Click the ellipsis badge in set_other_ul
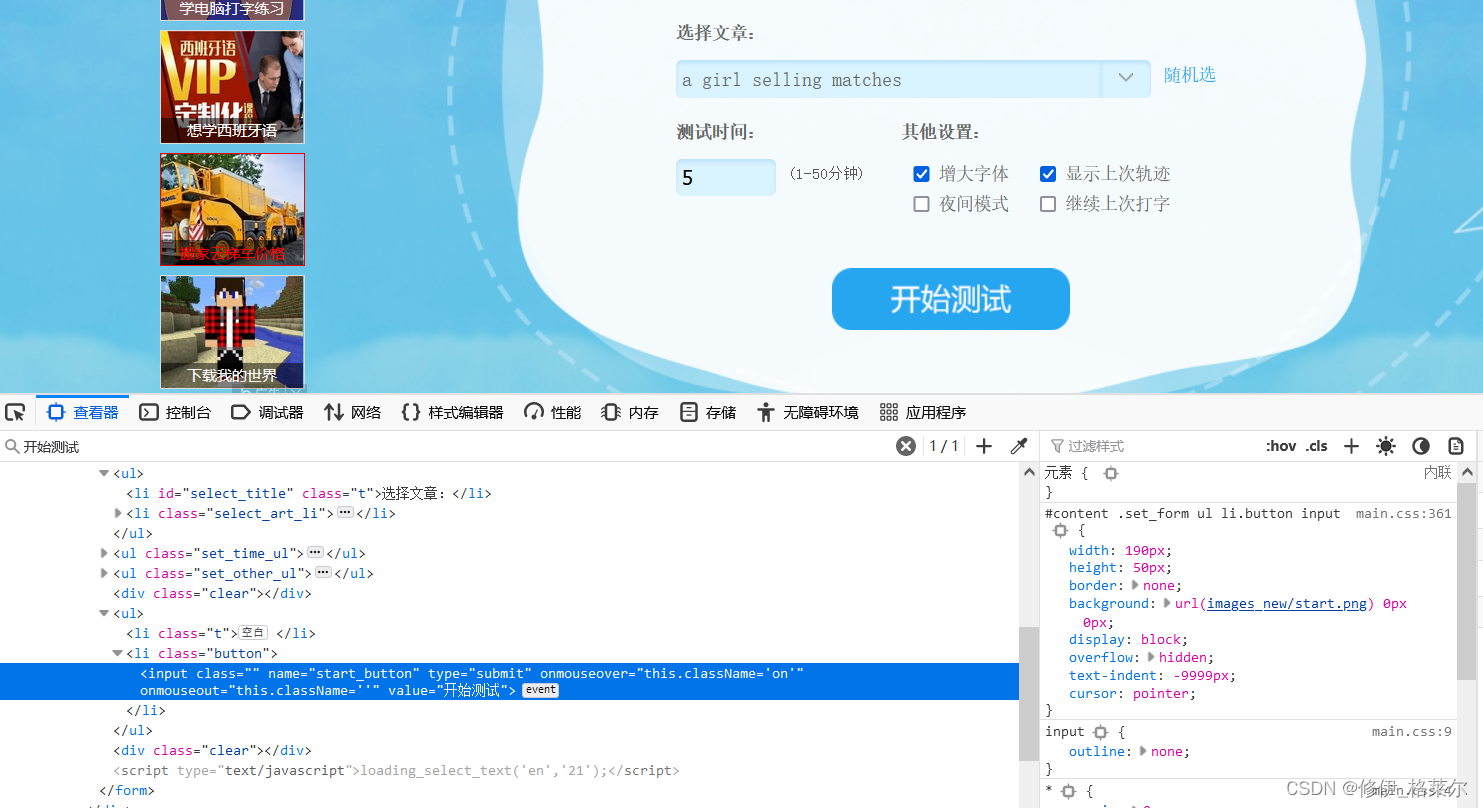The image size is (1483, 808). click(x=323, y=573)
